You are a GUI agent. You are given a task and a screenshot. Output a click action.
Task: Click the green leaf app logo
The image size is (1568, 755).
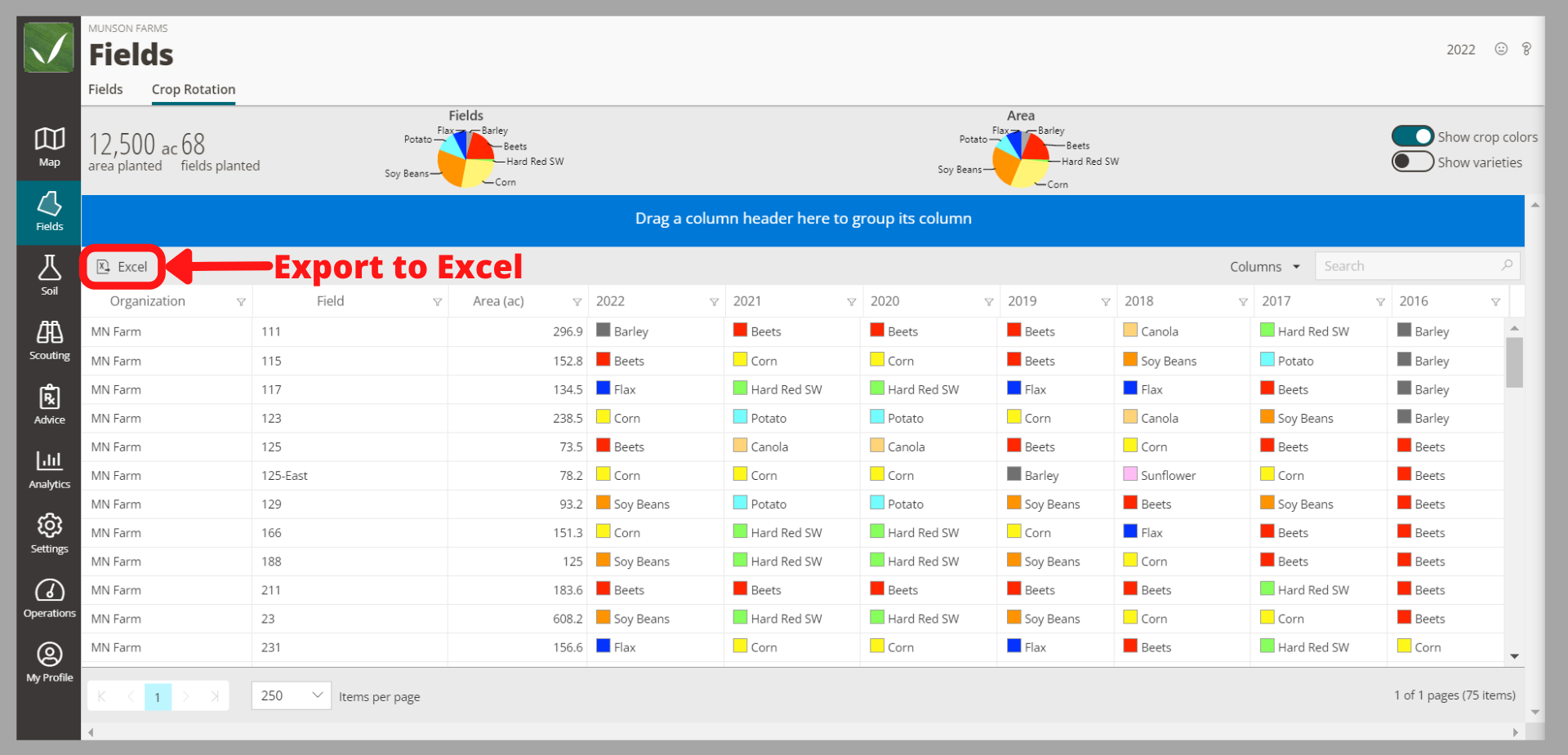pos(49,47)
